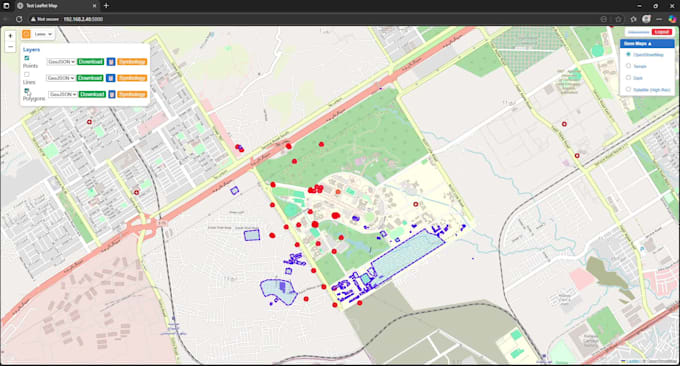Click the Not secure site warning
The height and width of the screenshot is (366, 680).
point(45,19)
